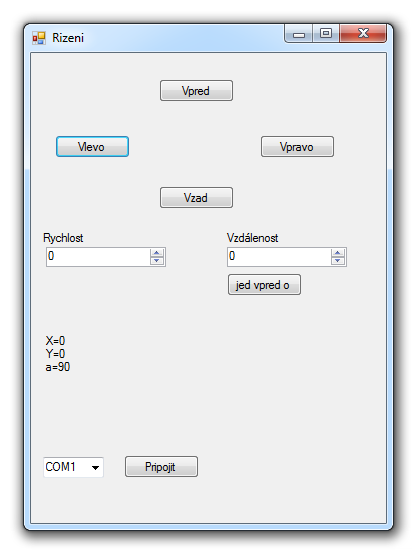Focus the Rychlost number field
The width and height of the screenshot is (415, 556).
click(98, 257)
